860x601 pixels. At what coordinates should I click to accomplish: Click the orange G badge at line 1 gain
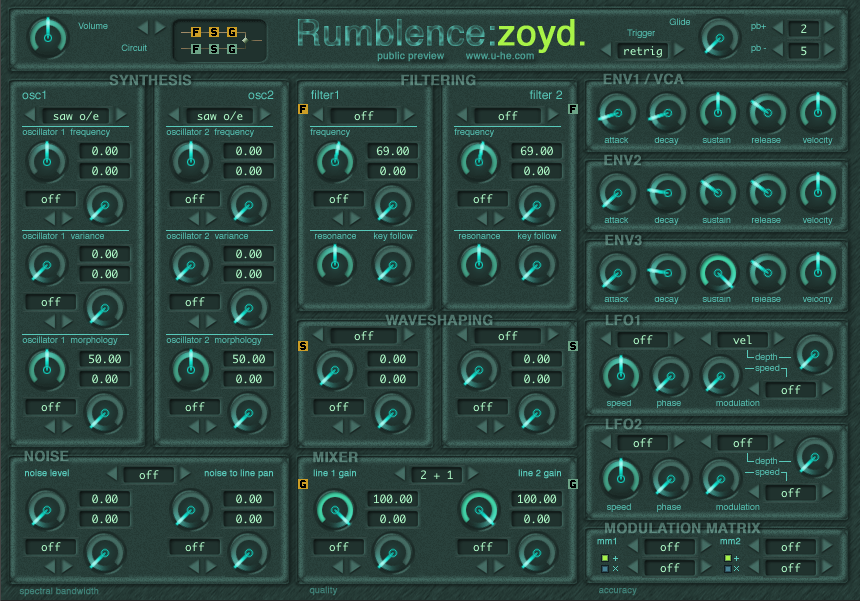point(303,484)
